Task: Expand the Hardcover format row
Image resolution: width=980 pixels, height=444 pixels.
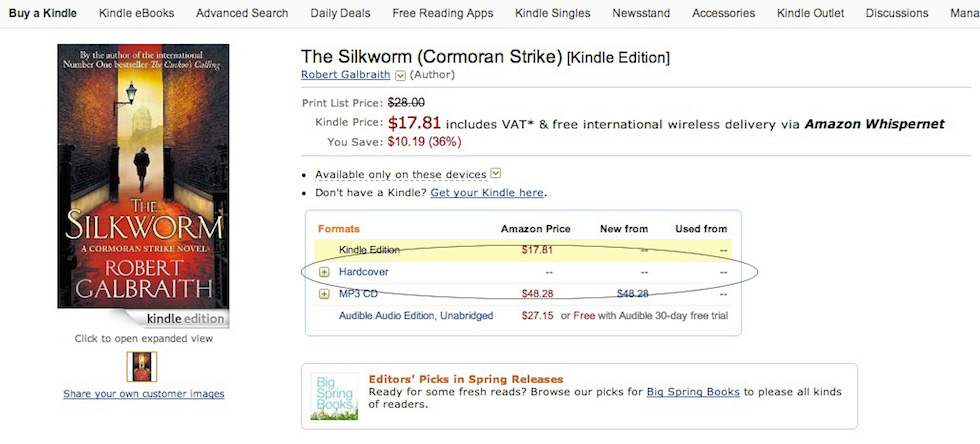Action: tap(324, 272)
